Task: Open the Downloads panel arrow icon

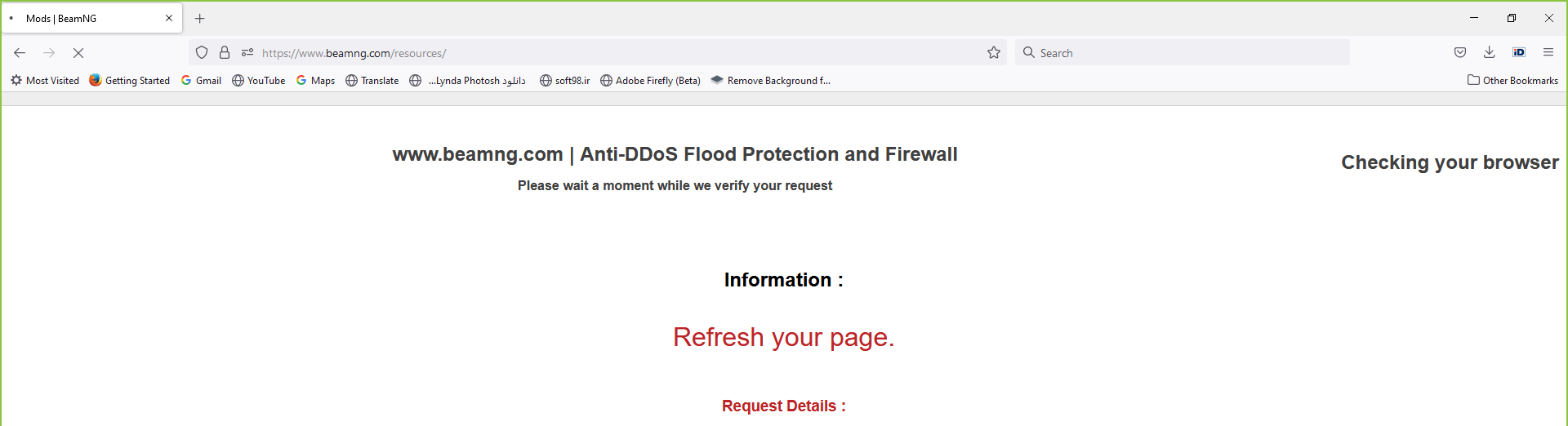Action: 1490,53
